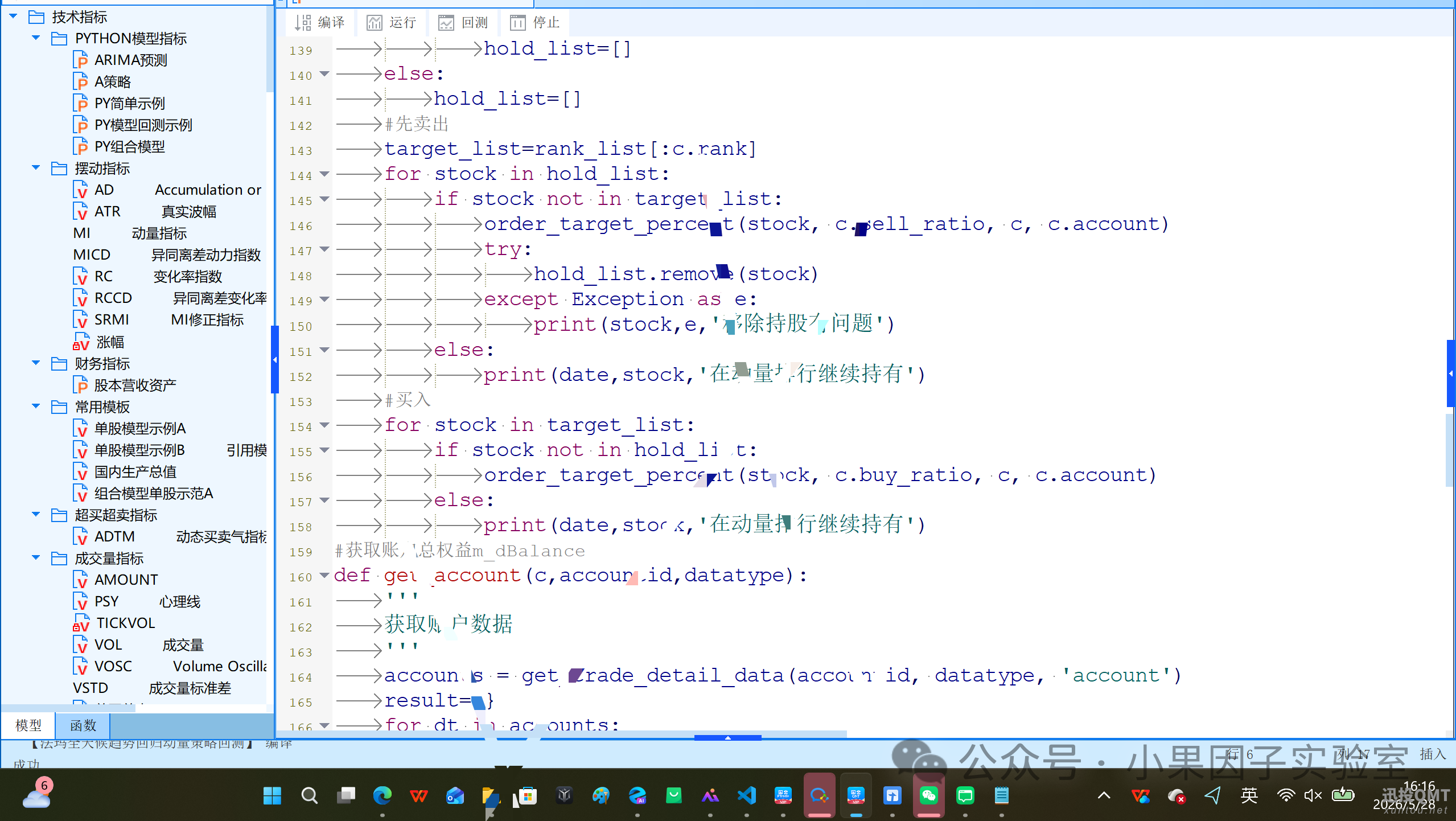
Task: Open the 涨幅 indicator
Action: point(100,342)
